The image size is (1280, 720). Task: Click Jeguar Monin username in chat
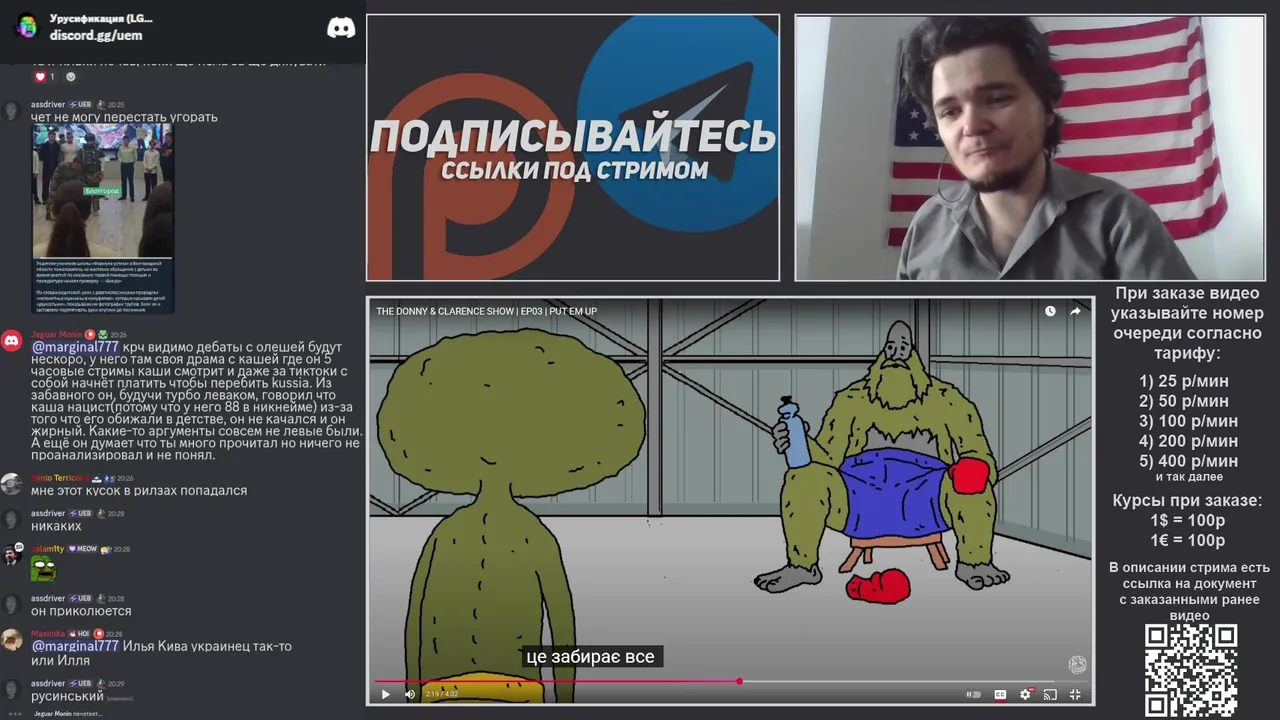[x=57, y=334]
